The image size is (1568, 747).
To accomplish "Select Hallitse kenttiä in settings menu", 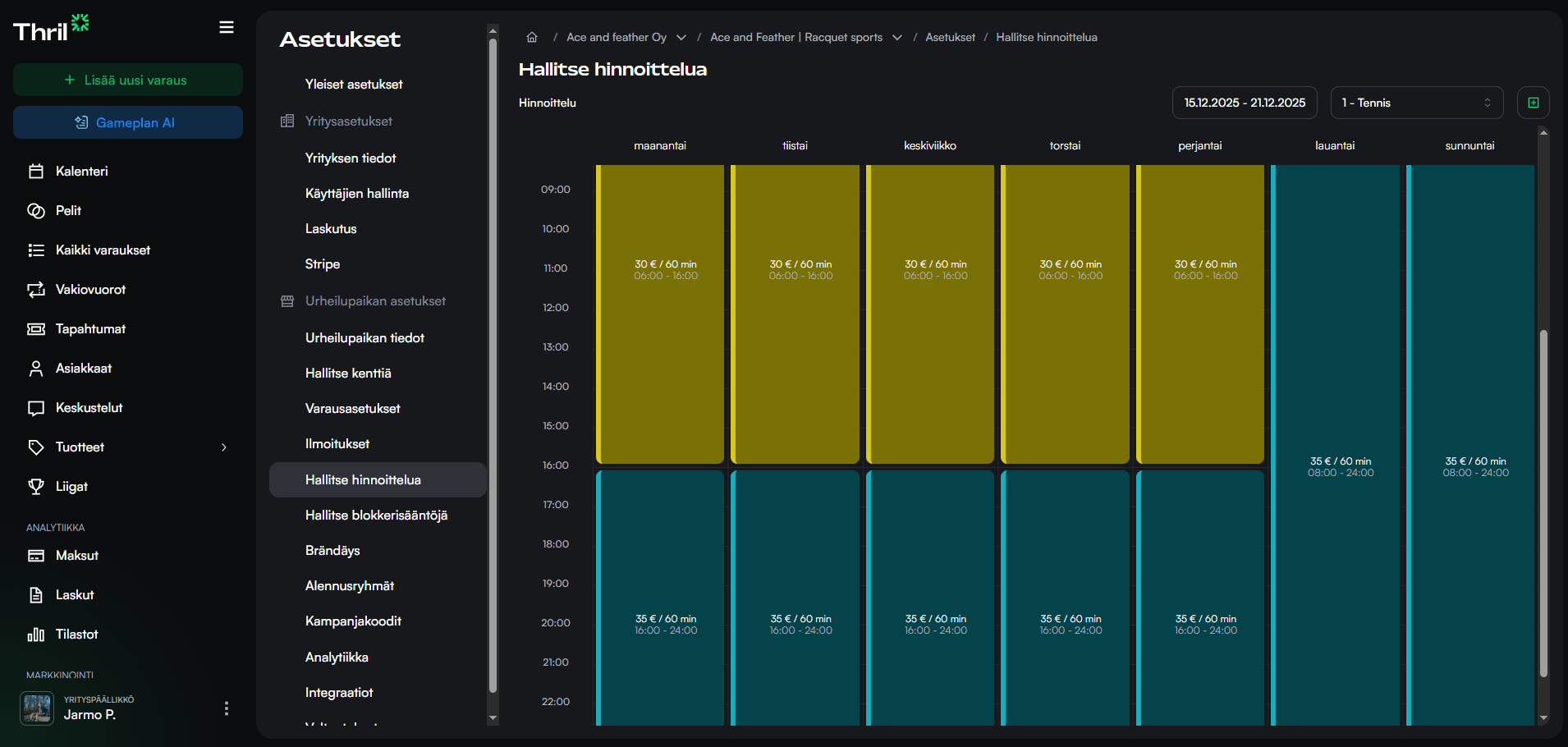I will pos(348,373).
